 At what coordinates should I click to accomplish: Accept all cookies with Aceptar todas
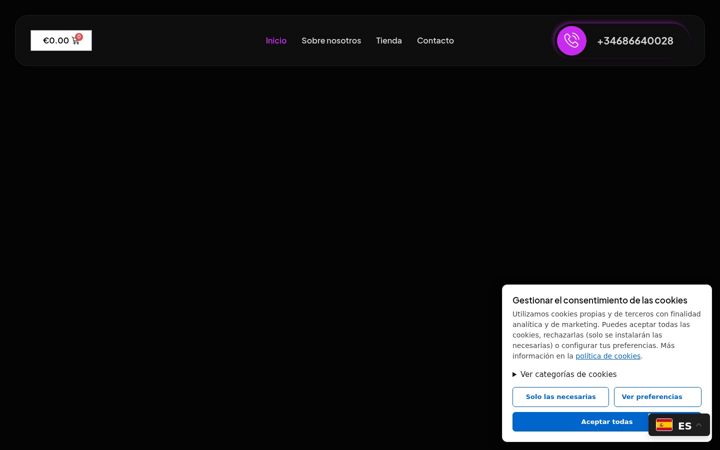point(607,422)
